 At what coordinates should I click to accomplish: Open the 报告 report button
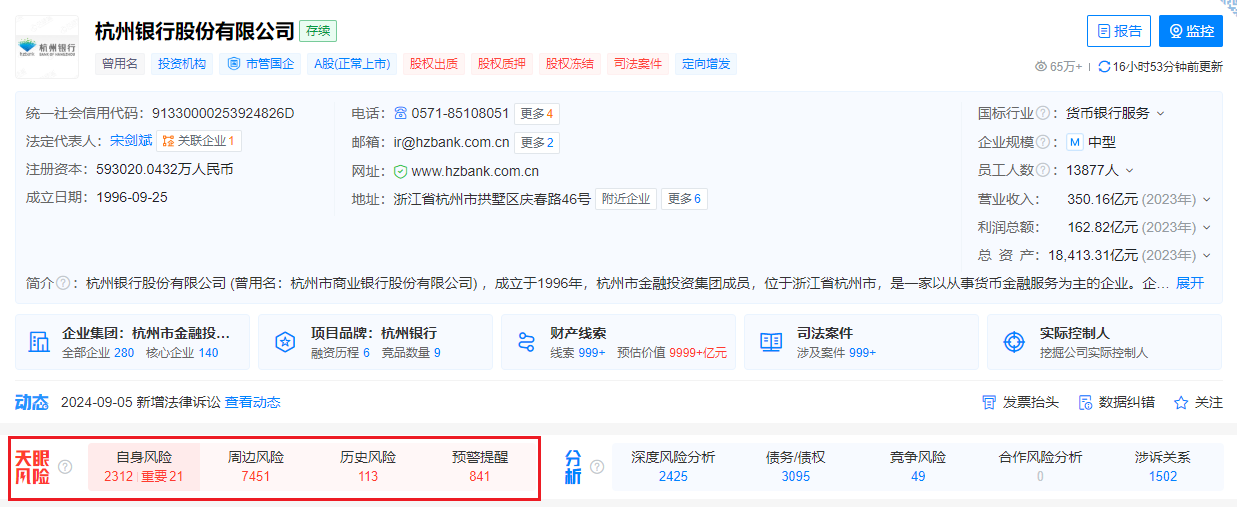coord(1119,31)
